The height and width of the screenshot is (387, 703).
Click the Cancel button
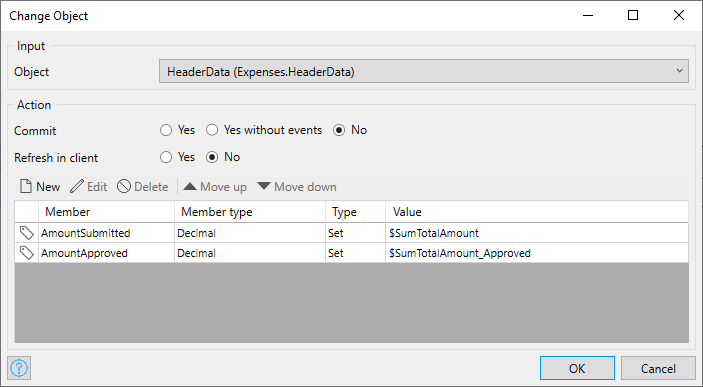tap(658, 368)
